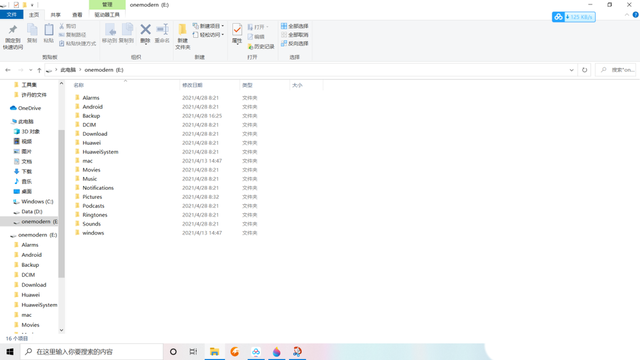
Task: Click the navigation pane vertical scrollbar
Action: (61, 204)
